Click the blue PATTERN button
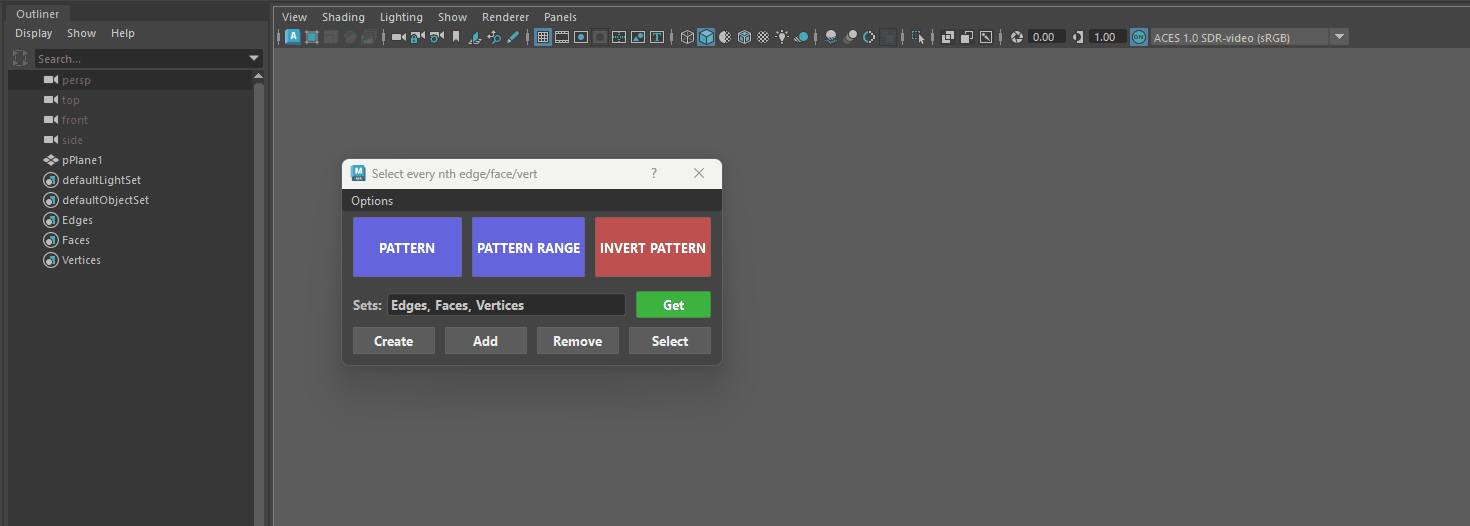The height and width of the screenshot is (526, 1470). 407,247
